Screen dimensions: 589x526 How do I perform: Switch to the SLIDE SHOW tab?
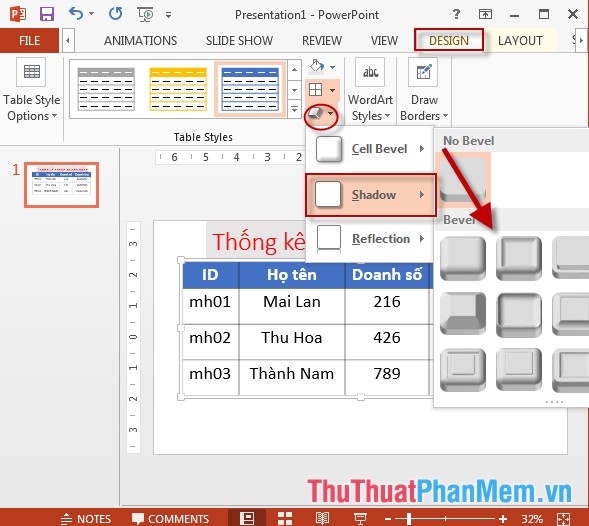coord(239,41)
